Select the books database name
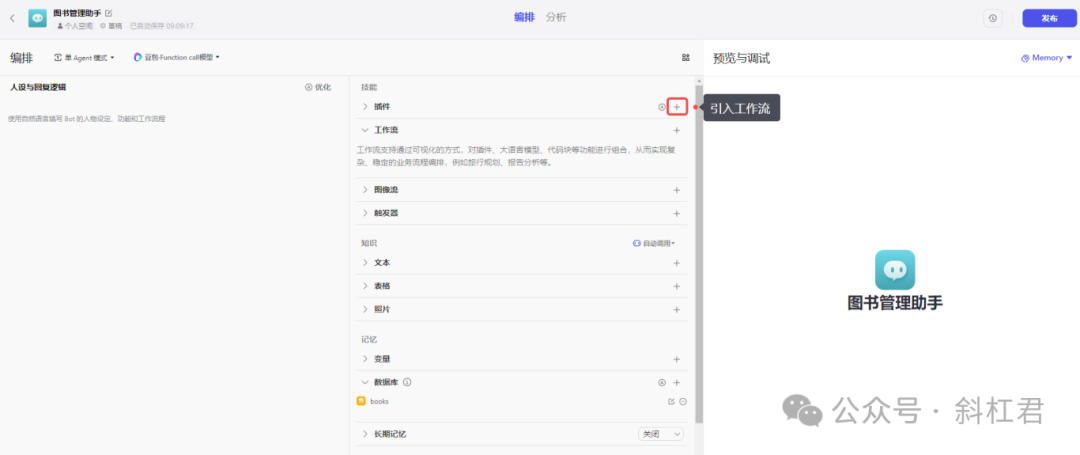Screen dimensions: 1080x455 380,401
